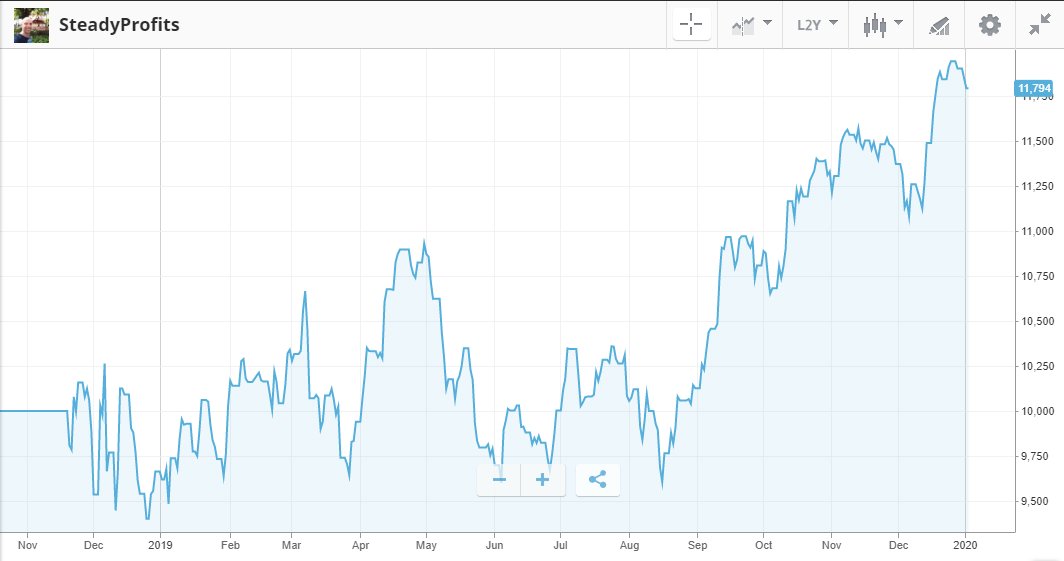Share the chart

pyautogui.click(x=597, y=480)
